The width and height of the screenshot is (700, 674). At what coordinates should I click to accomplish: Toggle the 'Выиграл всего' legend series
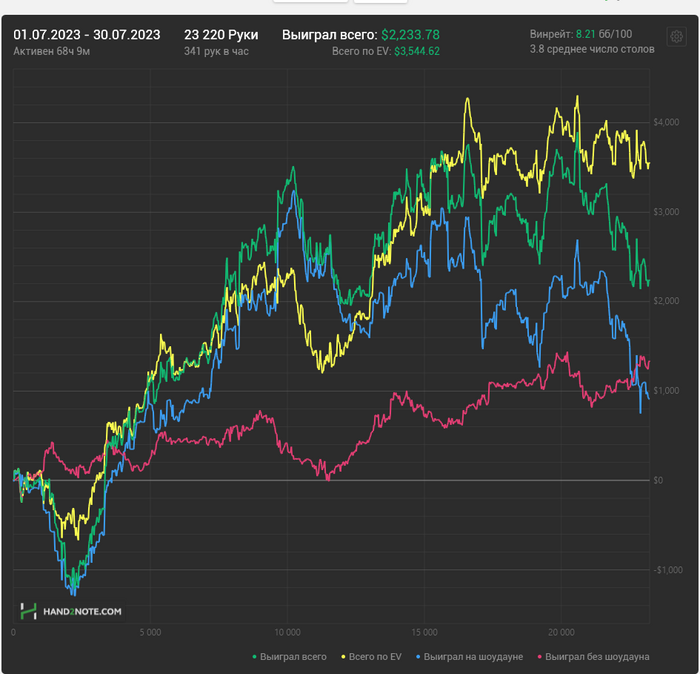click(290, 657)
